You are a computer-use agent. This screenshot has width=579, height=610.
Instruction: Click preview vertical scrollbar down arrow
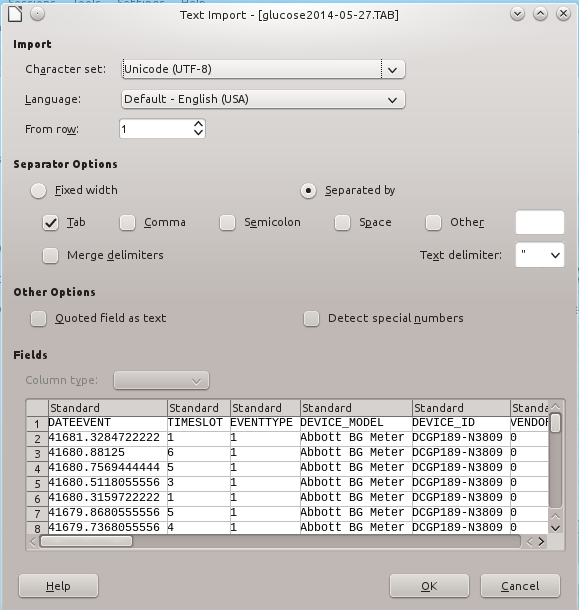click(556, 528)
